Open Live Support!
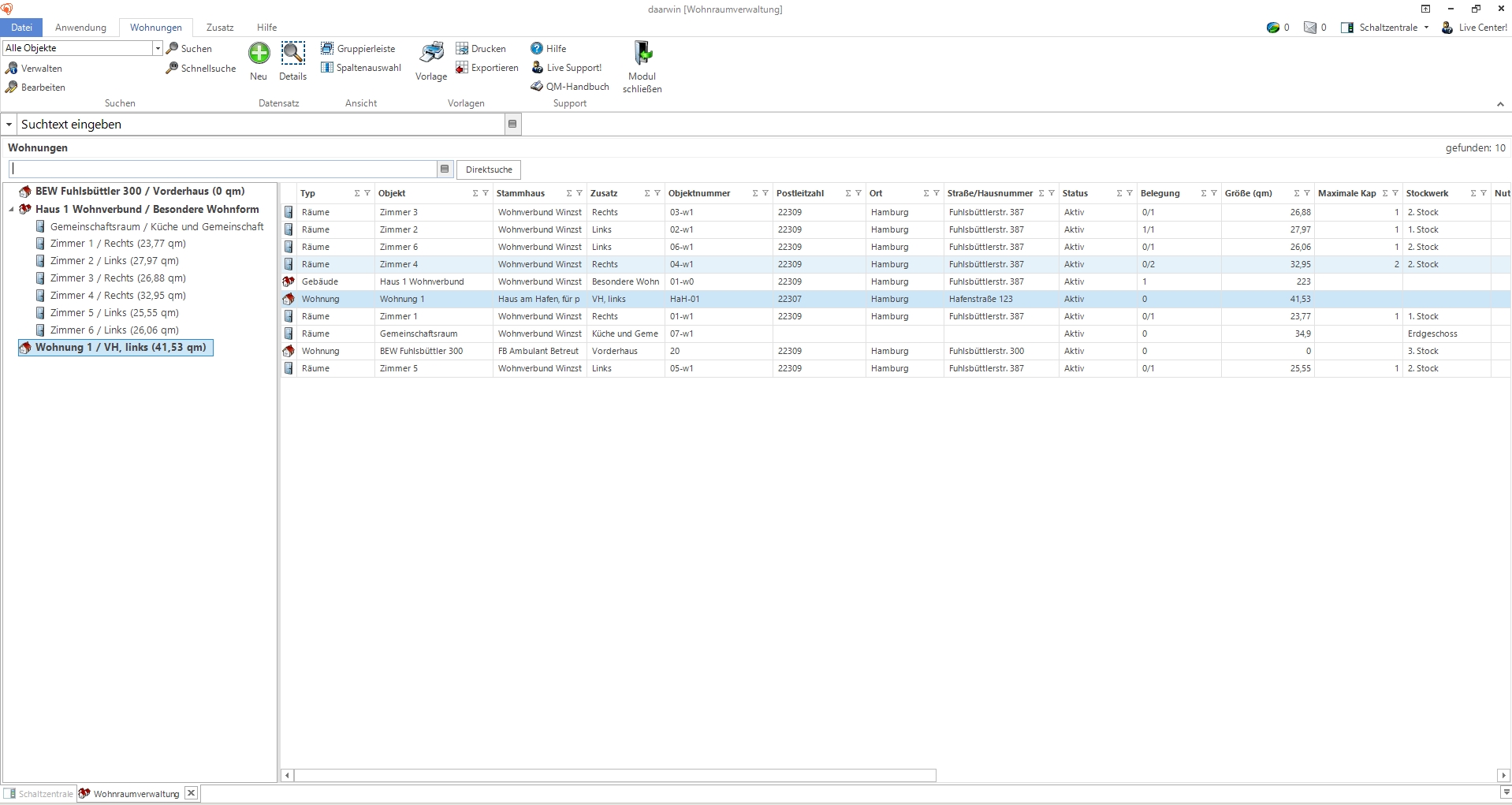This screenshot has height=805, width=1512. 566,68
